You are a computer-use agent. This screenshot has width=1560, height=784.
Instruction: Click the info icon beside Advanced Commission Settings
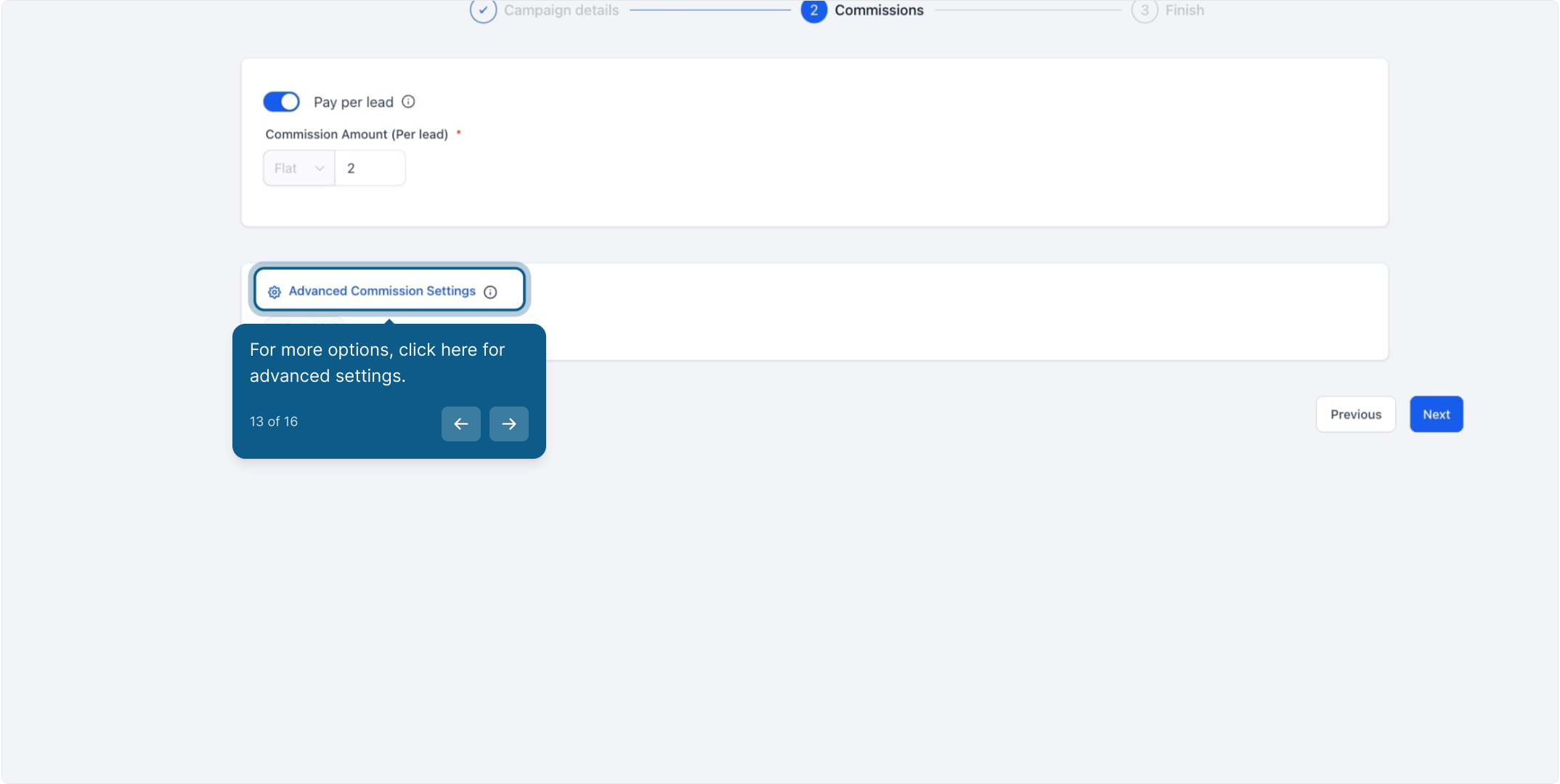click(x=490, y=292)
